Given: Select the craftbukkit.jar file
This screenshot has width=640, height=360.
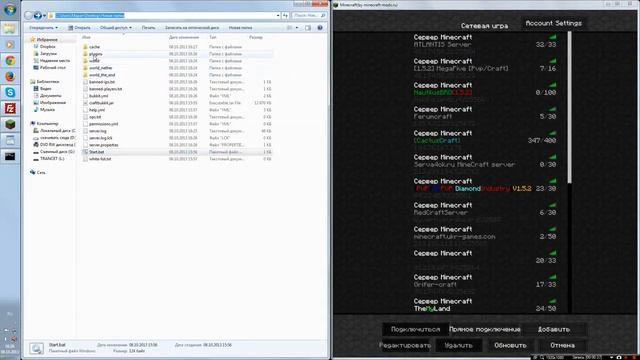Looking at the screenshot, I should point(101,103).
